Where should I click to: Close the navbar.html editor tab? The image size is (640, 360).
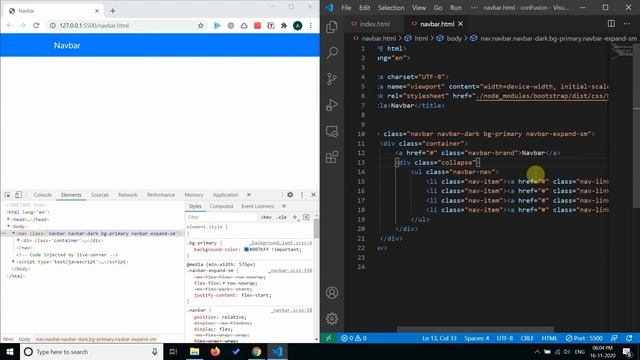460,24
